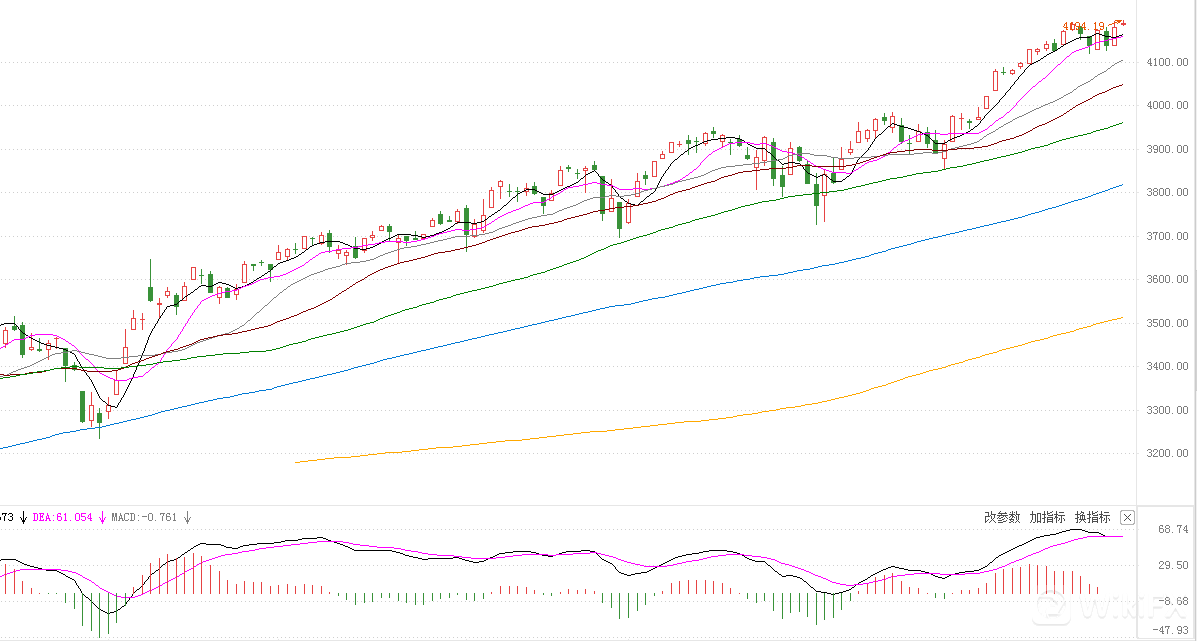Switch indicator via 换指标
The height and width of the screenshot is (641, 1197).
[1092, 517]
